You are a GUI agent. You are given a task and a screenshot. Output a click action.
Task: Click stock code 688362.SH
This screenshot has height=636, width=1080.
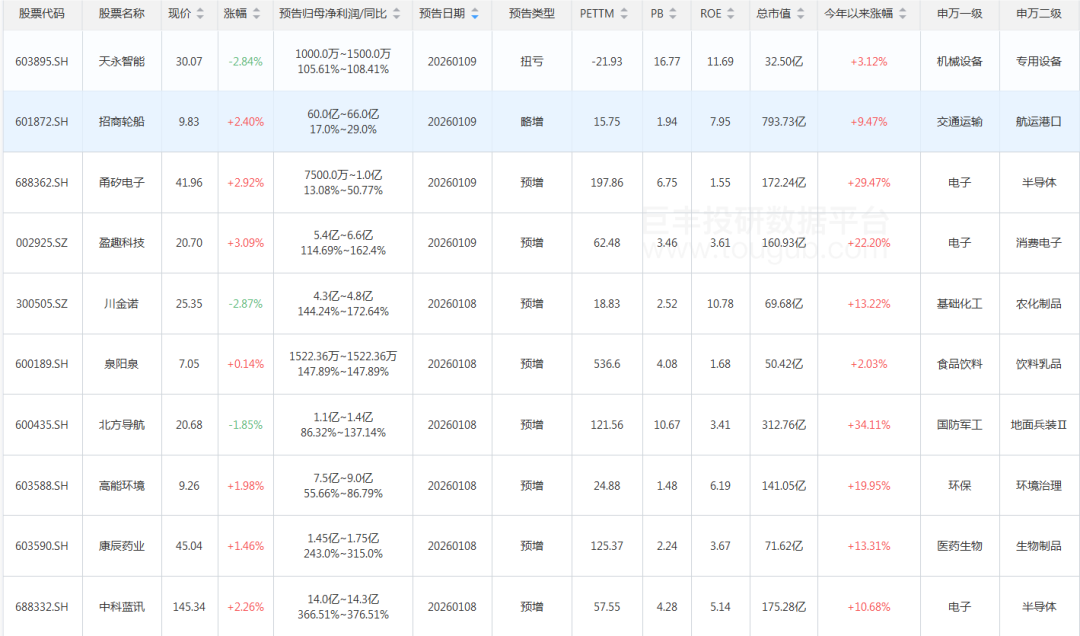click(42, 183)
